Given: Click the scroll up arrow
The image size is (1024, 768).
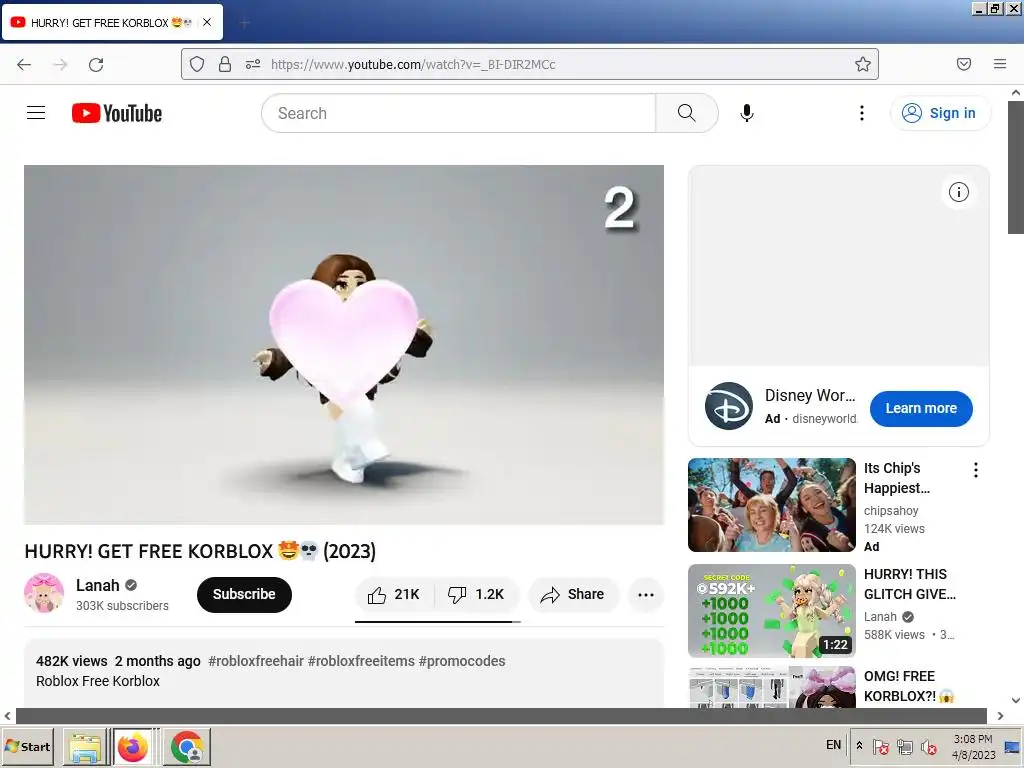Looking at the screenshot, I should (x=1016, y=93).
